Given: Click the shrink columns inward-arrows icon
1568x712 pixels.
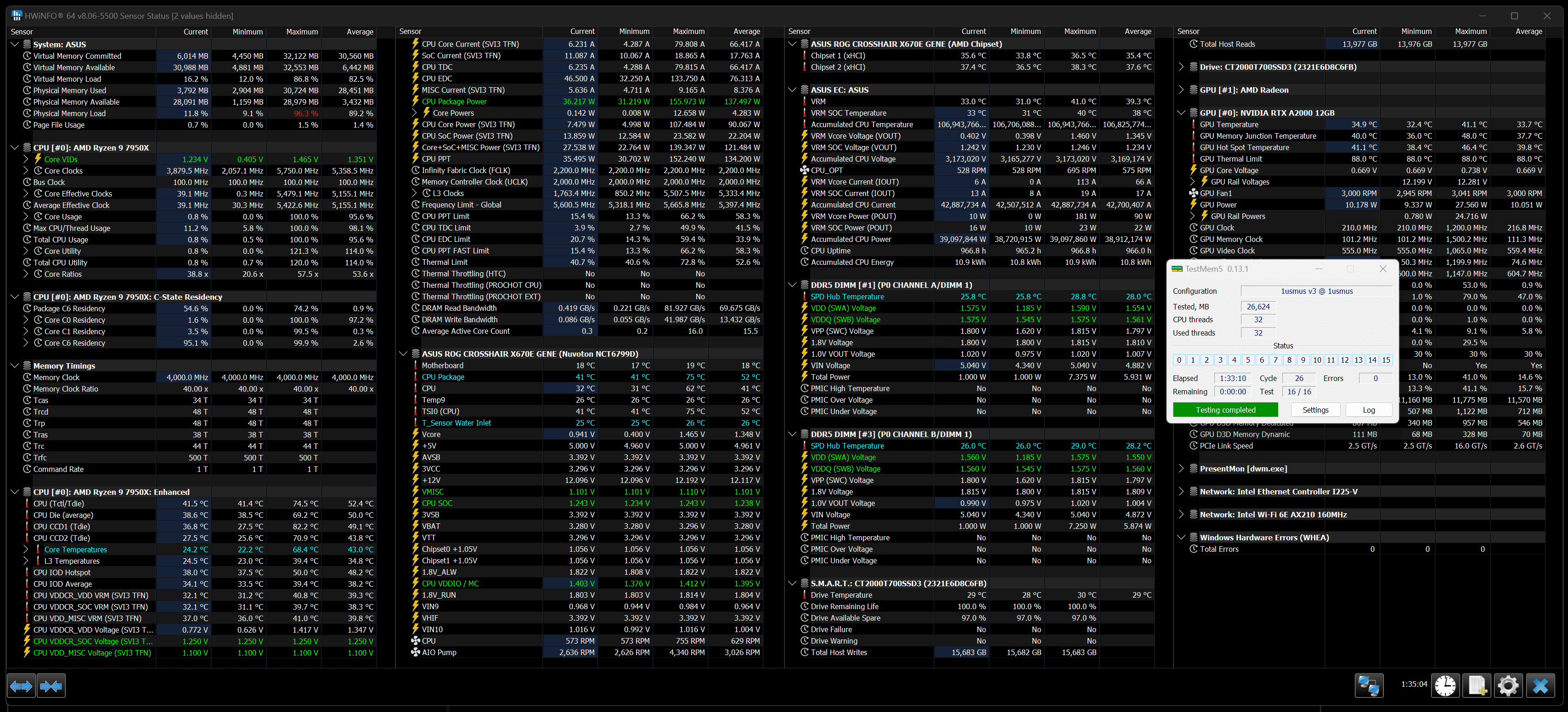Looking at the screenshot, I should click(51, 686).
